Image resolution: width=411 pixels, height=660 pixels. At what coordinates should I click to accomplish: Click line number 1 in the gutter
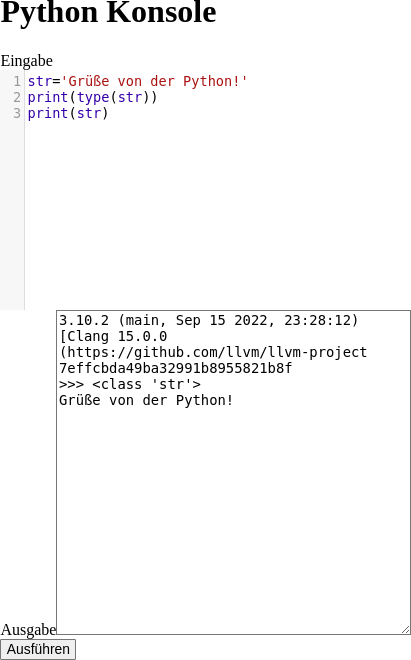coord(17,81)
